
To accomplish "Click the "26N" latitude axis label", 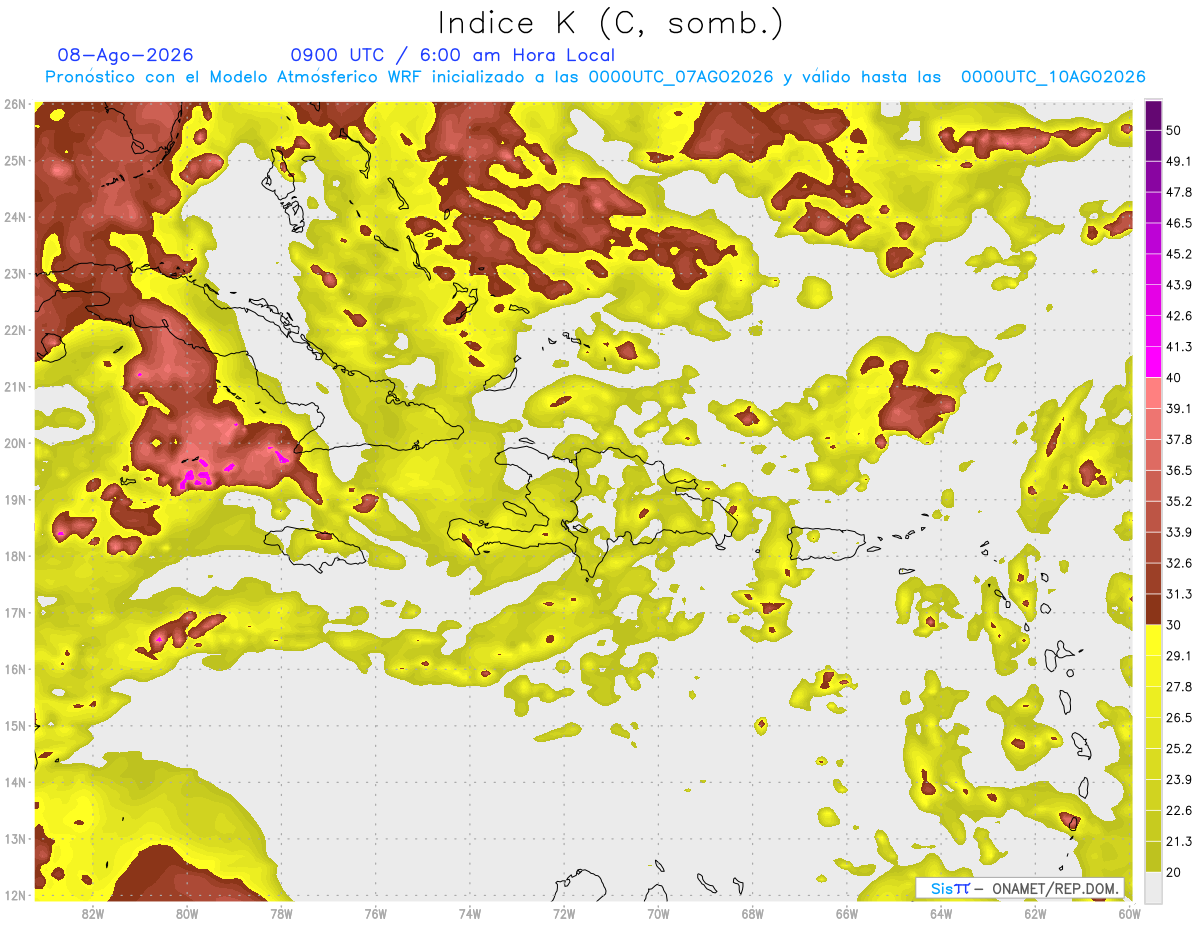I will click(x=15, y=104).
